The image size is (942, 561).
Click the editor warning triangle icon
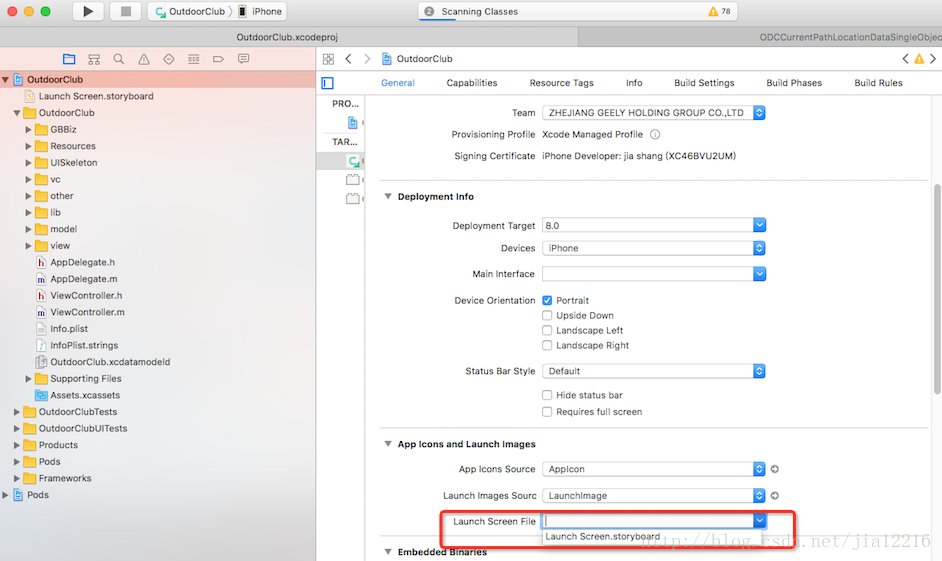click(x=919, y=59)
